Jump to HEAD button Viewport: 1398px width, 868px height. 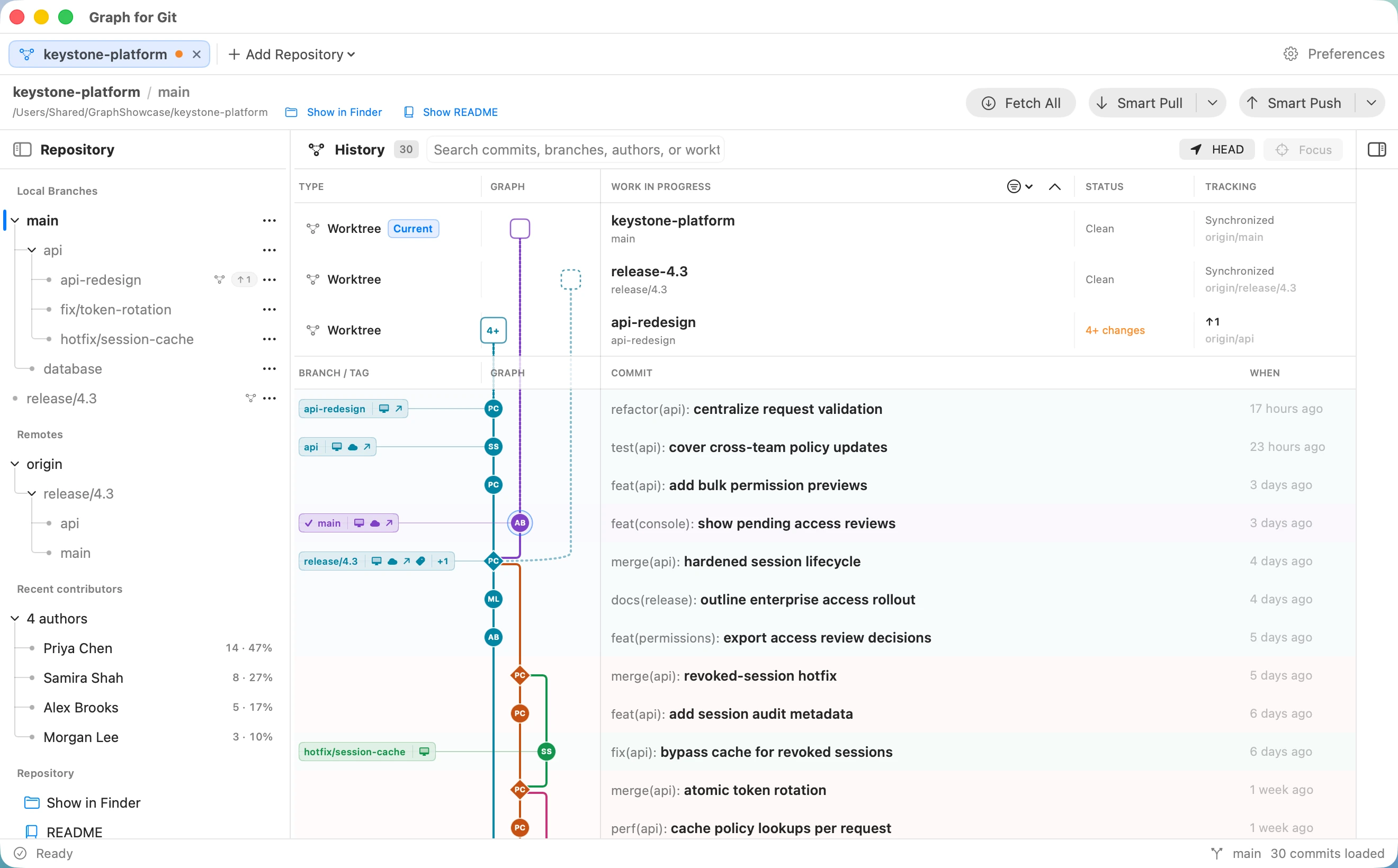[1216, 150]
